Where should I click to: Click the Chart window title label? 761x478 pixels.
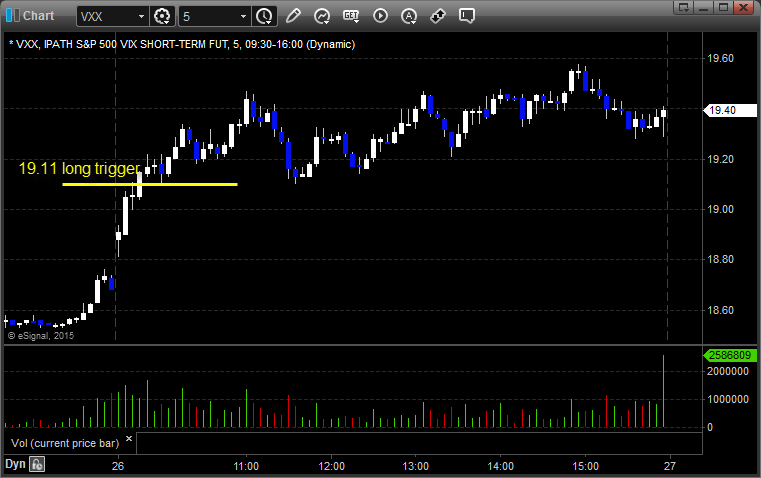click(38, 16)
